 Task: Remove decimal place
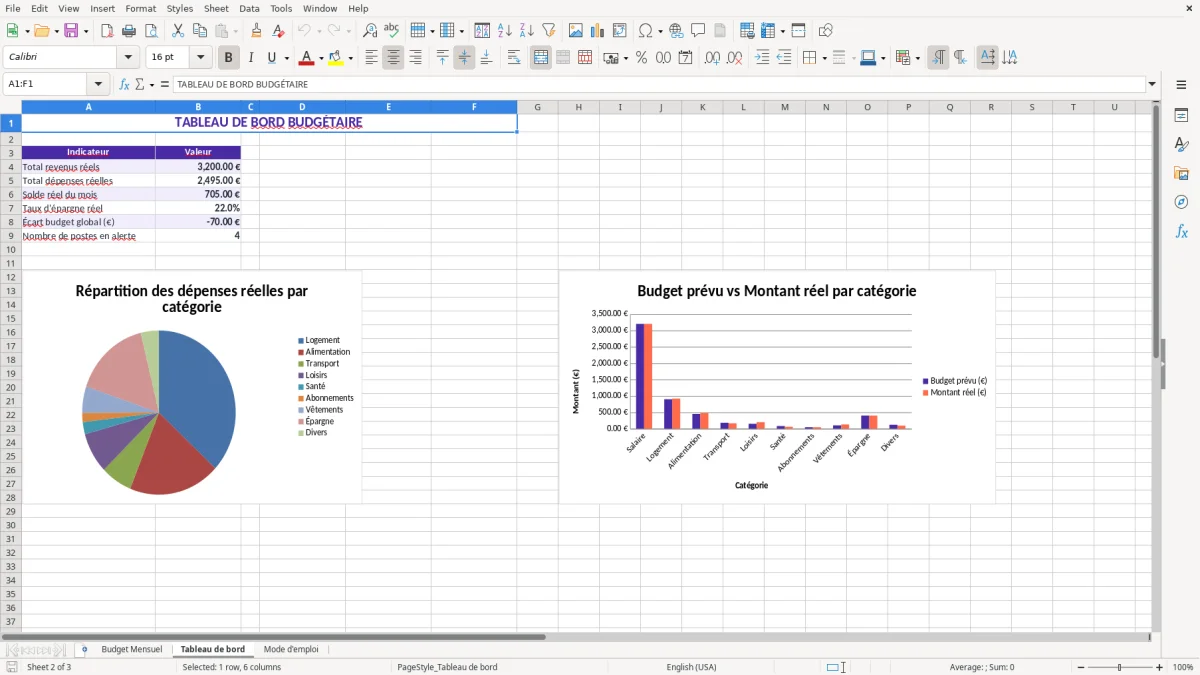(x=734, y=58)
